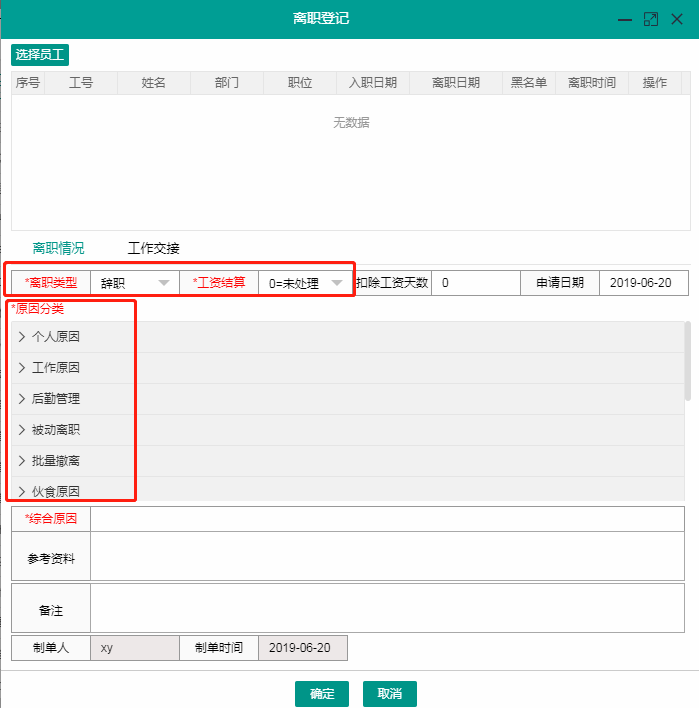Open the 工资结算 dropdown
699x708 pixels.
[305, 283]
